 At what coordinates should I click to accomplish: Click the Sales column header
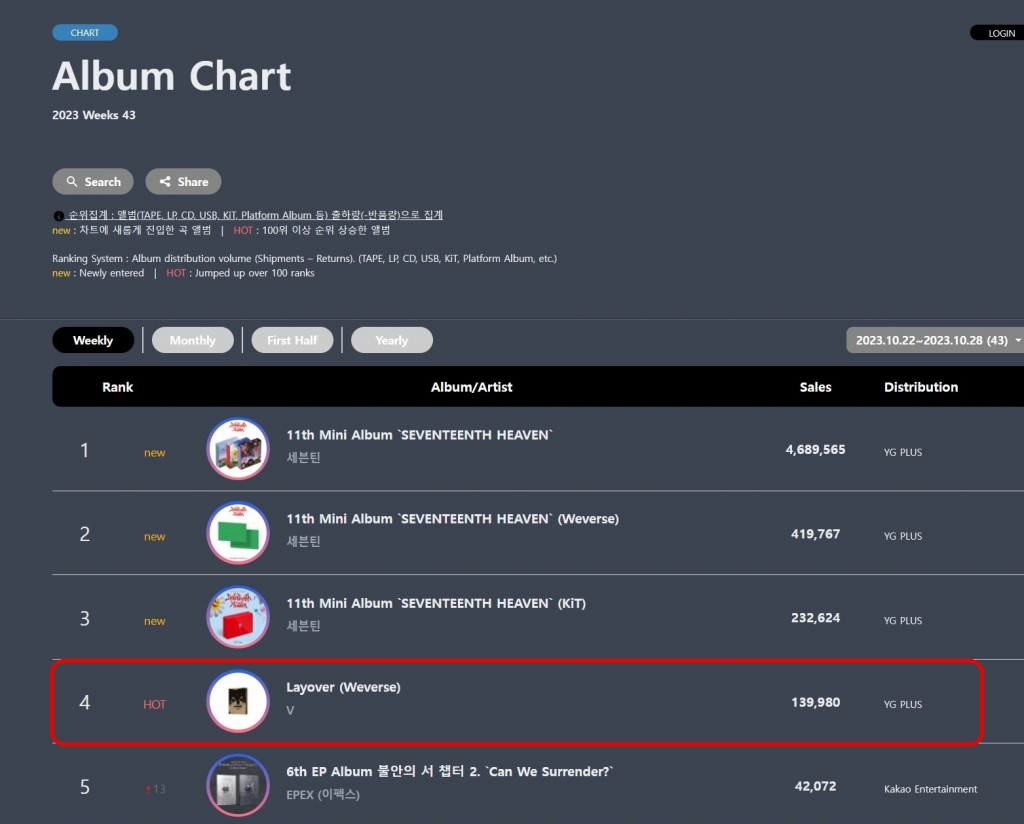pyautogui.click(x=816, y=387)
